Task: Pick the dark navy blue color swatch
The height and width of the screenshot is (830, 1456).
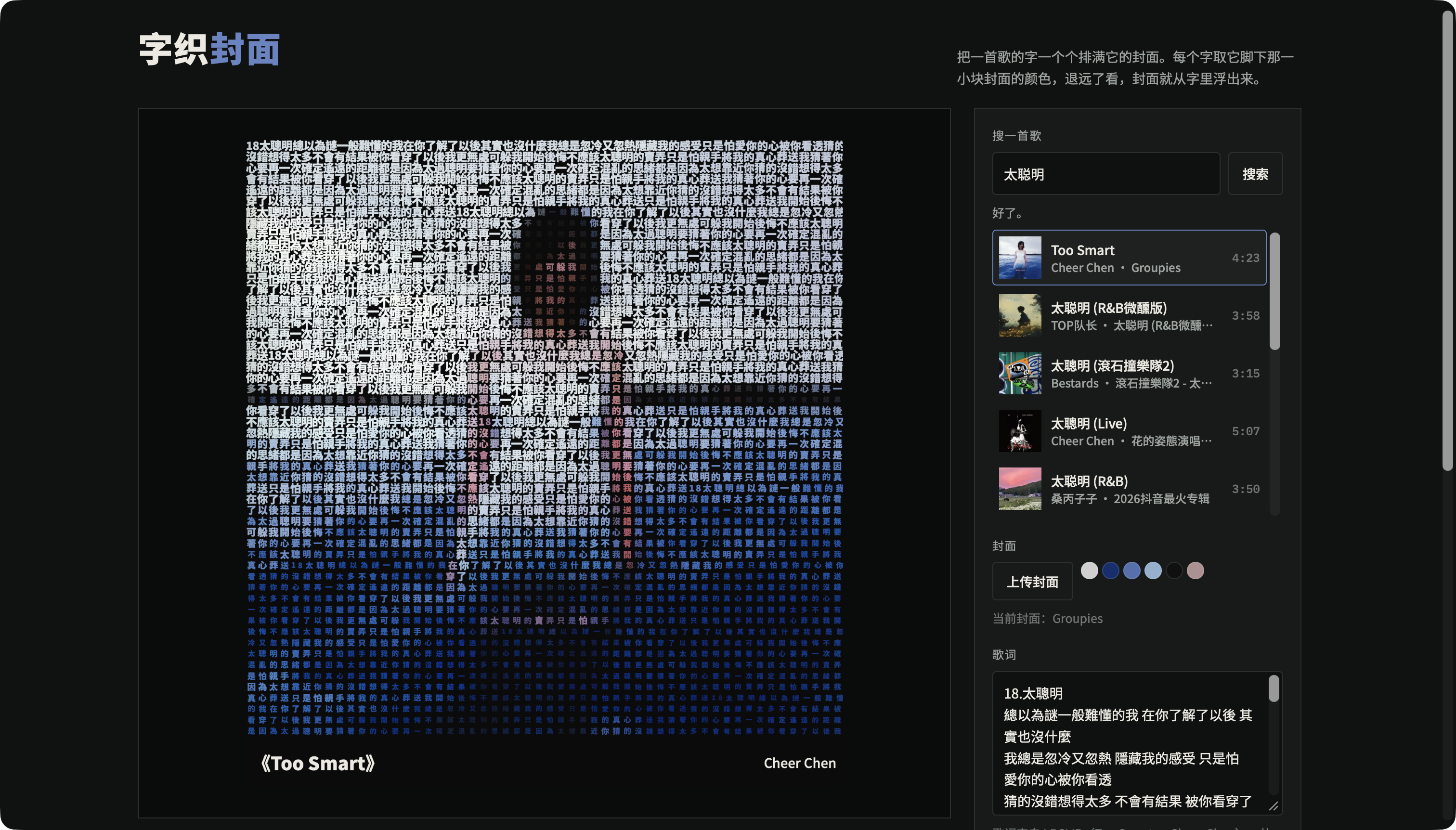Action: click(1110, 571)
